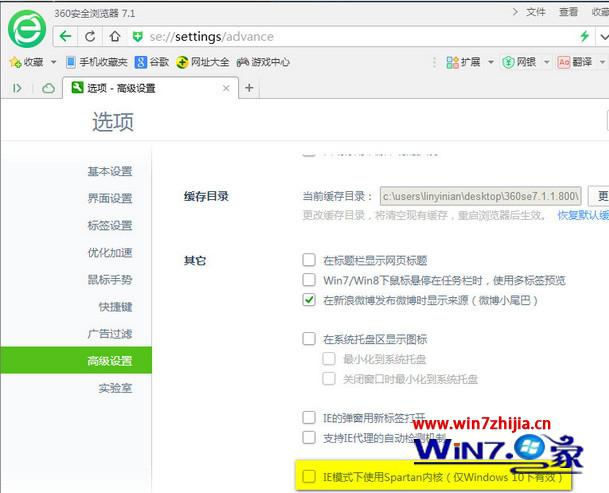The image size is (609, 493).
Task: Go to 实验室 settings section
Action: point(115,388)
